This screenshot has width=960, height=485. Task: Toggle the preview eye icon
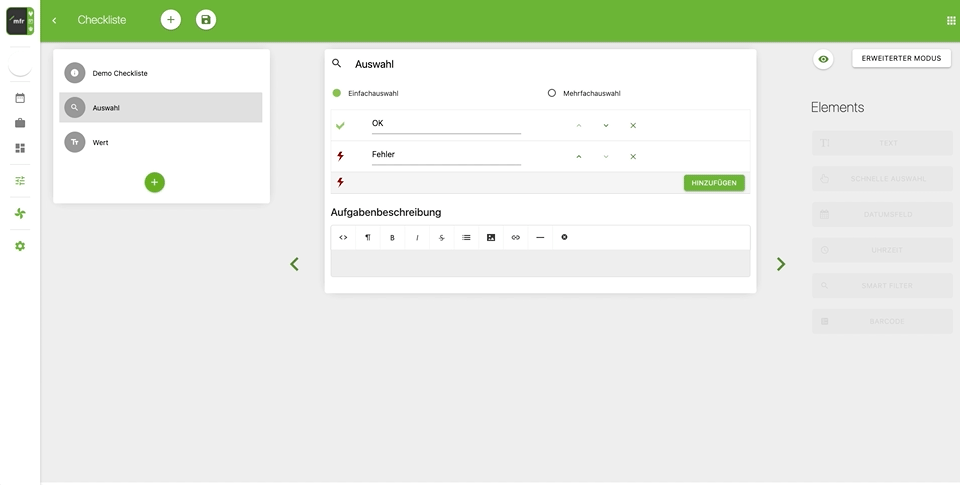click(x=823, y=59)
